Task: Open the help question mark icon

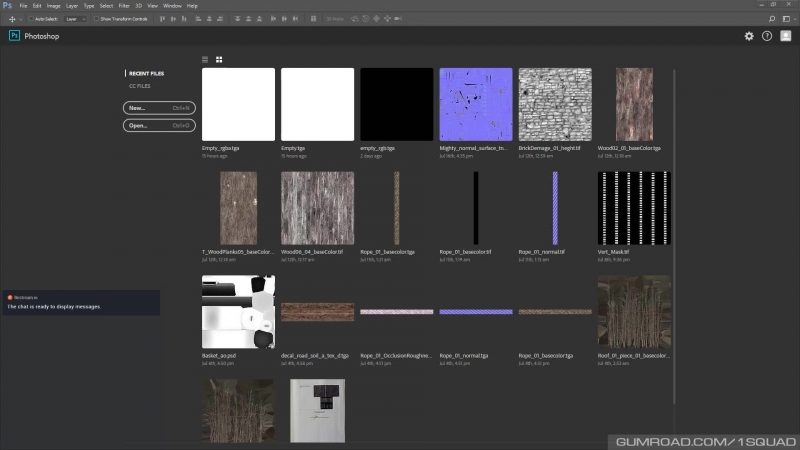Action: (x=767, y=36)
